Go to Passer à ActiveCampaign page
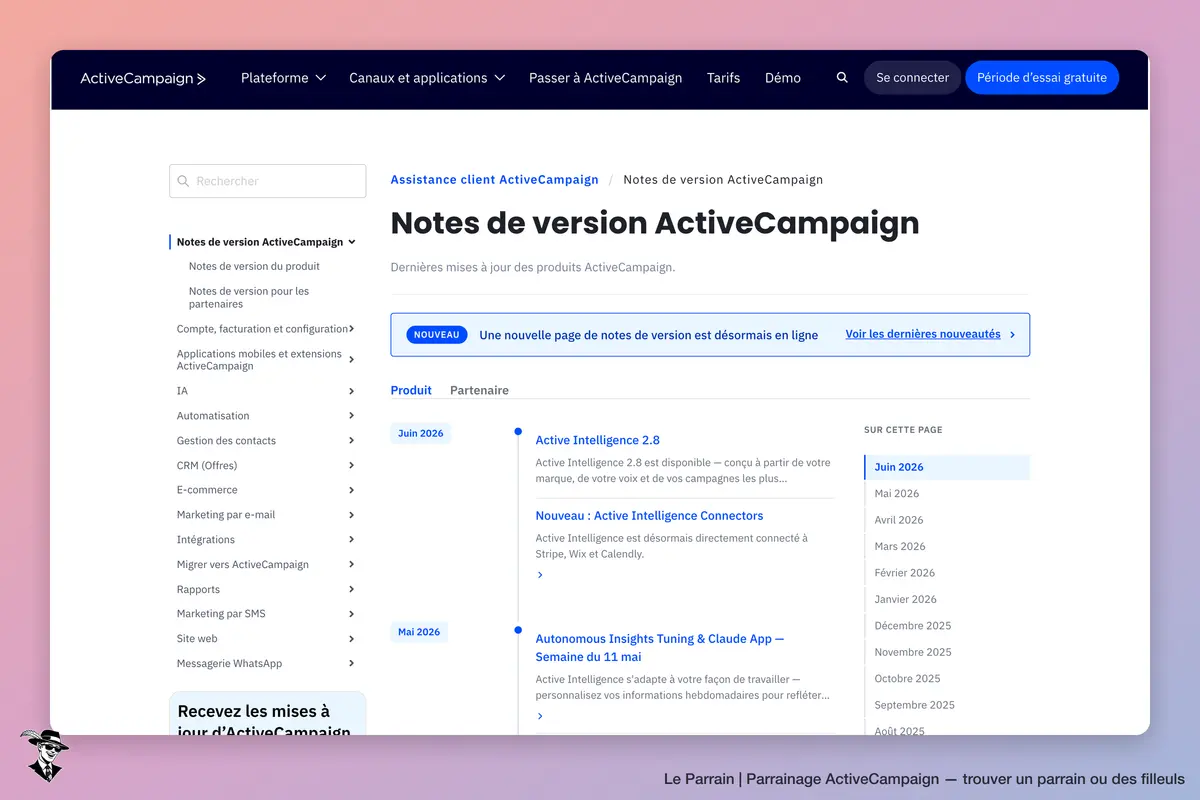Image resolution: width=1200 pixels, height=800 pixels. (605, 78)
